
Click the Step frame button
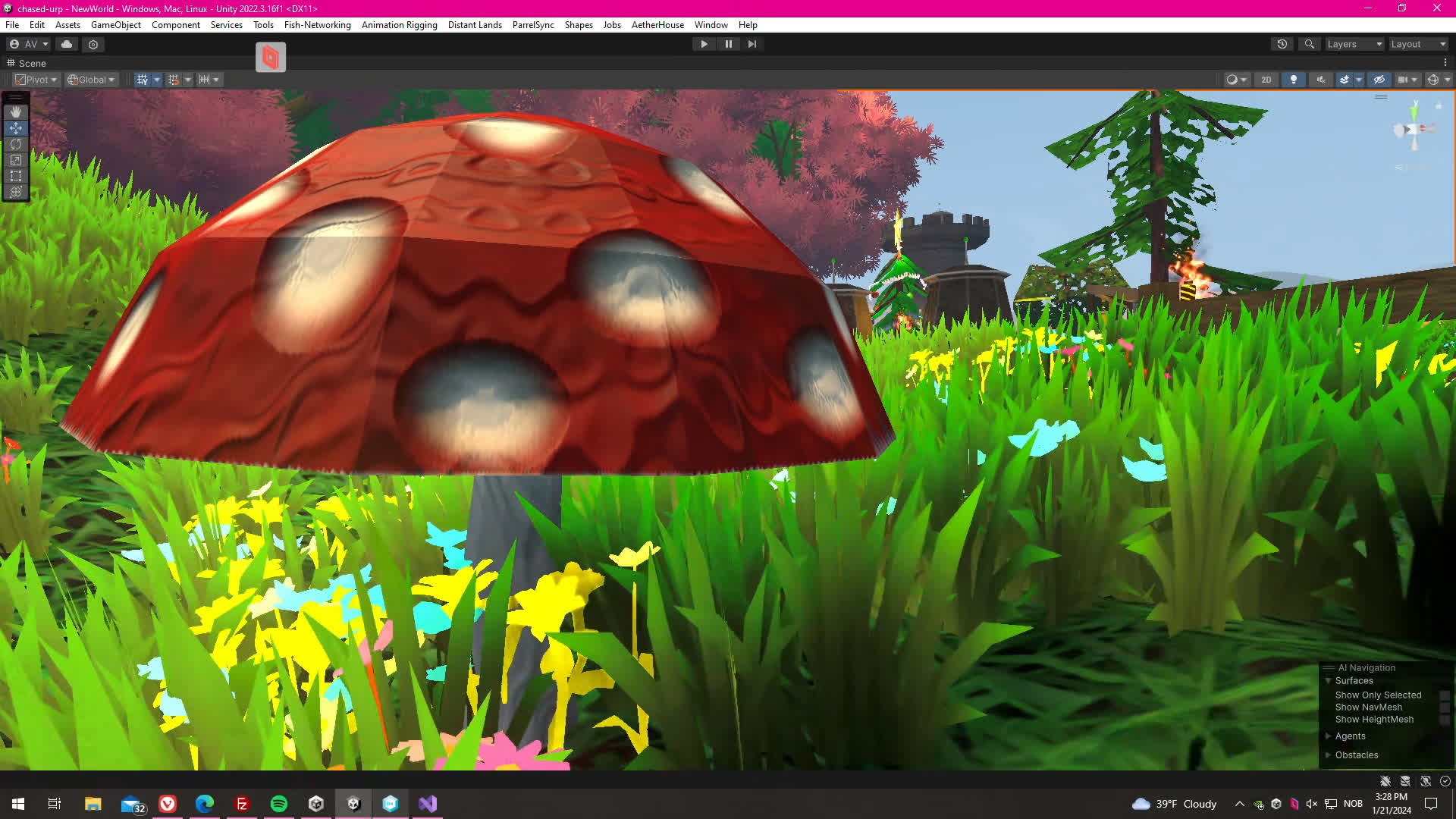752,44
